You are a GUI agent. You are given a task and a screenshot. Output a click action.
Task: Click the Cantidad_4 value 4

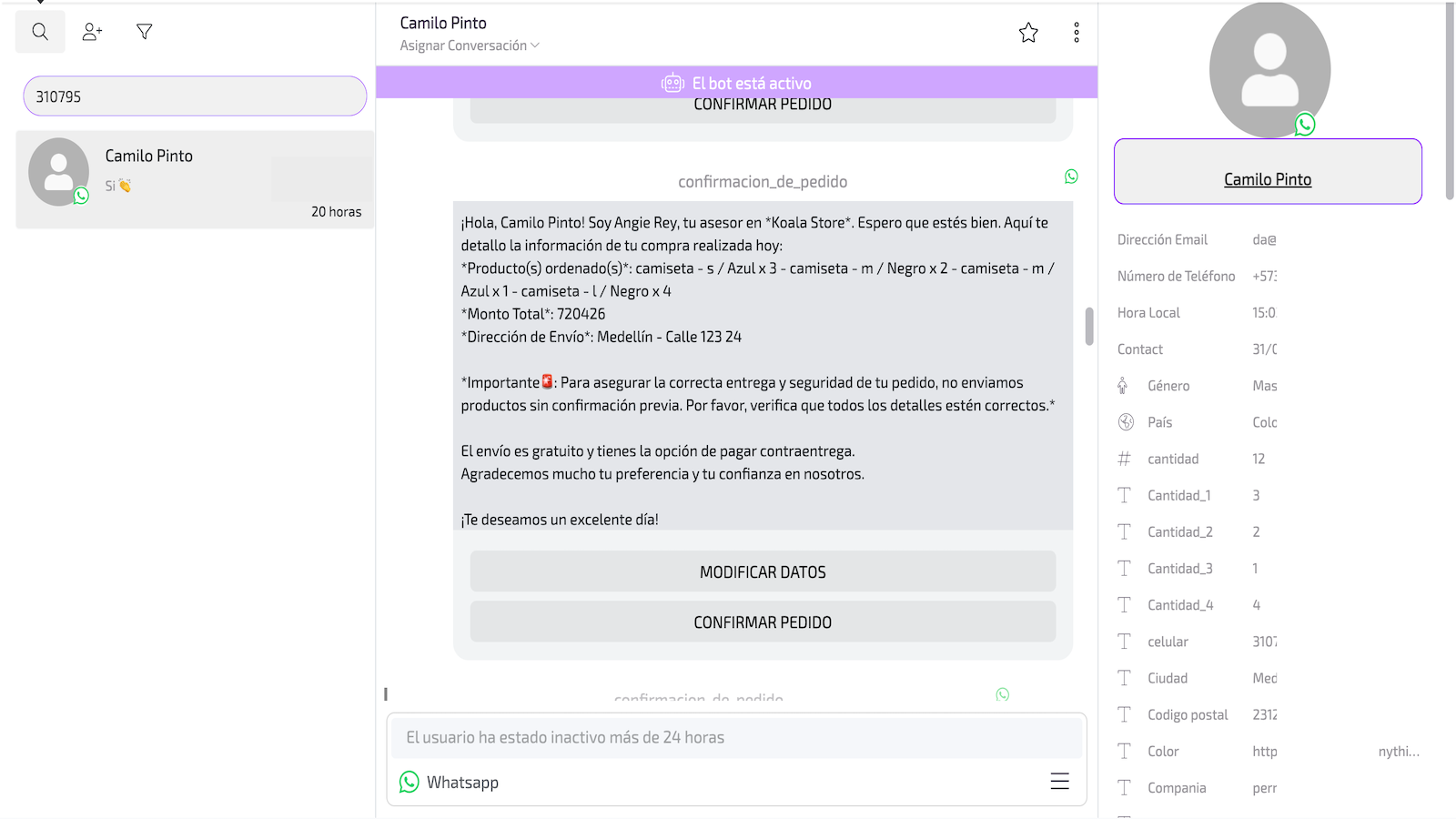(1256, 604)
